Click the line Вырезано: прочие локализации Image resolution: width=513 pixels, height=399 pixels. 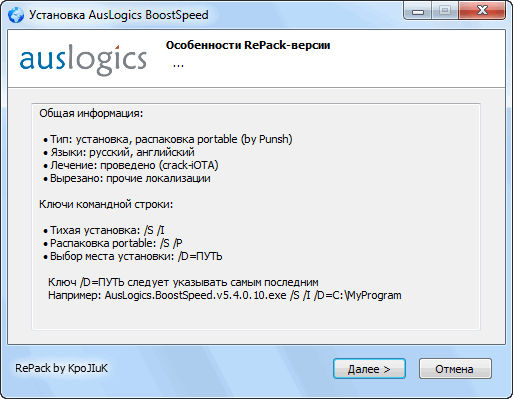click(x=127, y=178)
